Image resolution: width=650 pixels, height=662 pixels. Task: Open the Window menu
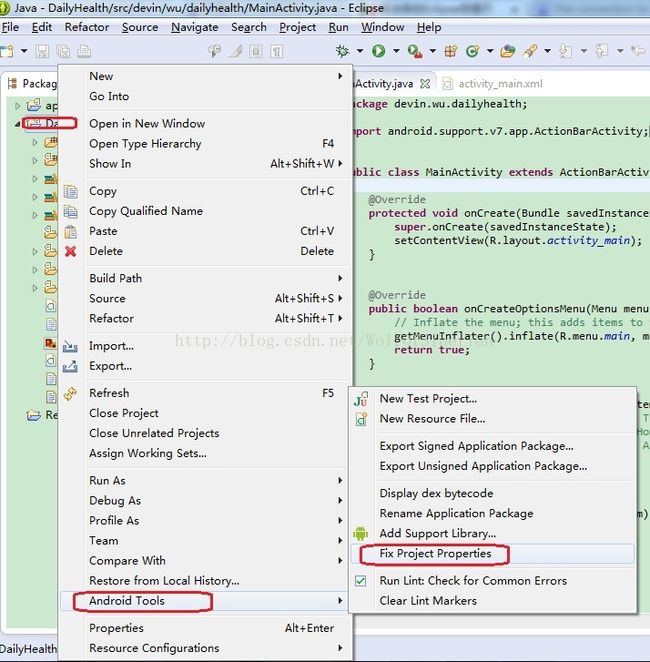(382, 27)
